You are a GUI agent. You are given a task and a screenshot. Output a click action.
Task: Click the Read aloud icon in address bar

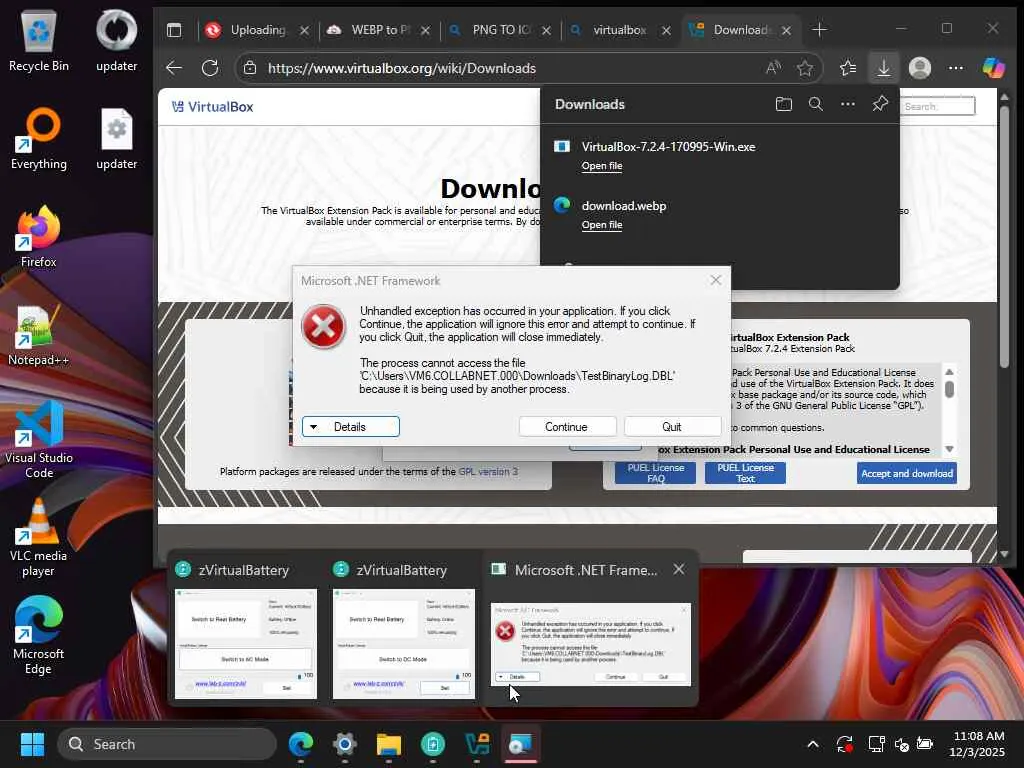click(773, 68)
